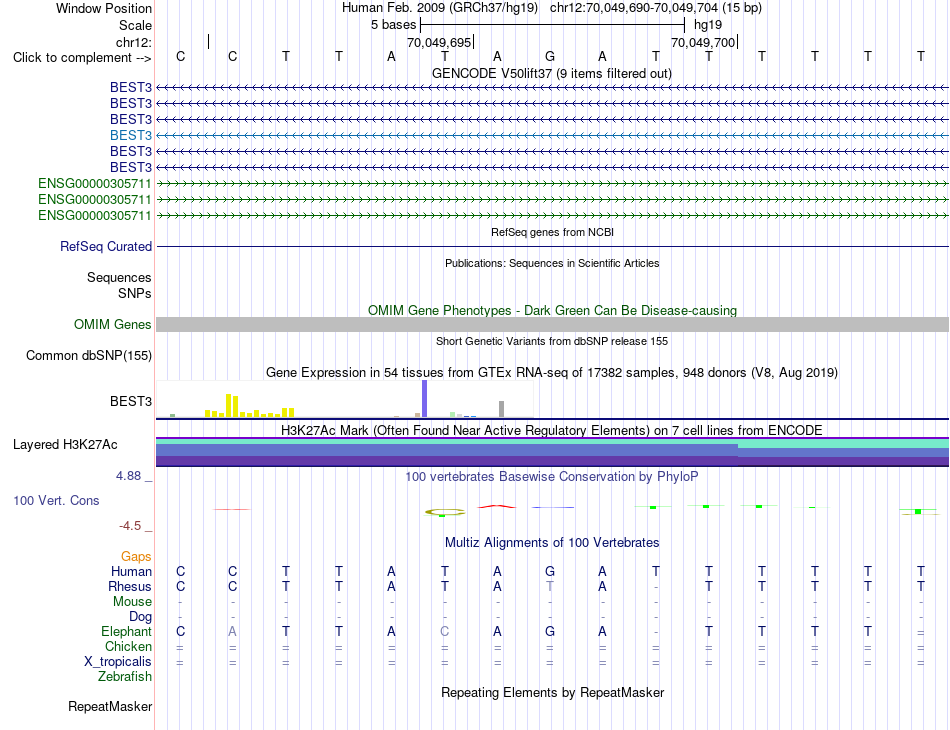Select the Layered H3K27Ac track label

(x=65, y=445)
